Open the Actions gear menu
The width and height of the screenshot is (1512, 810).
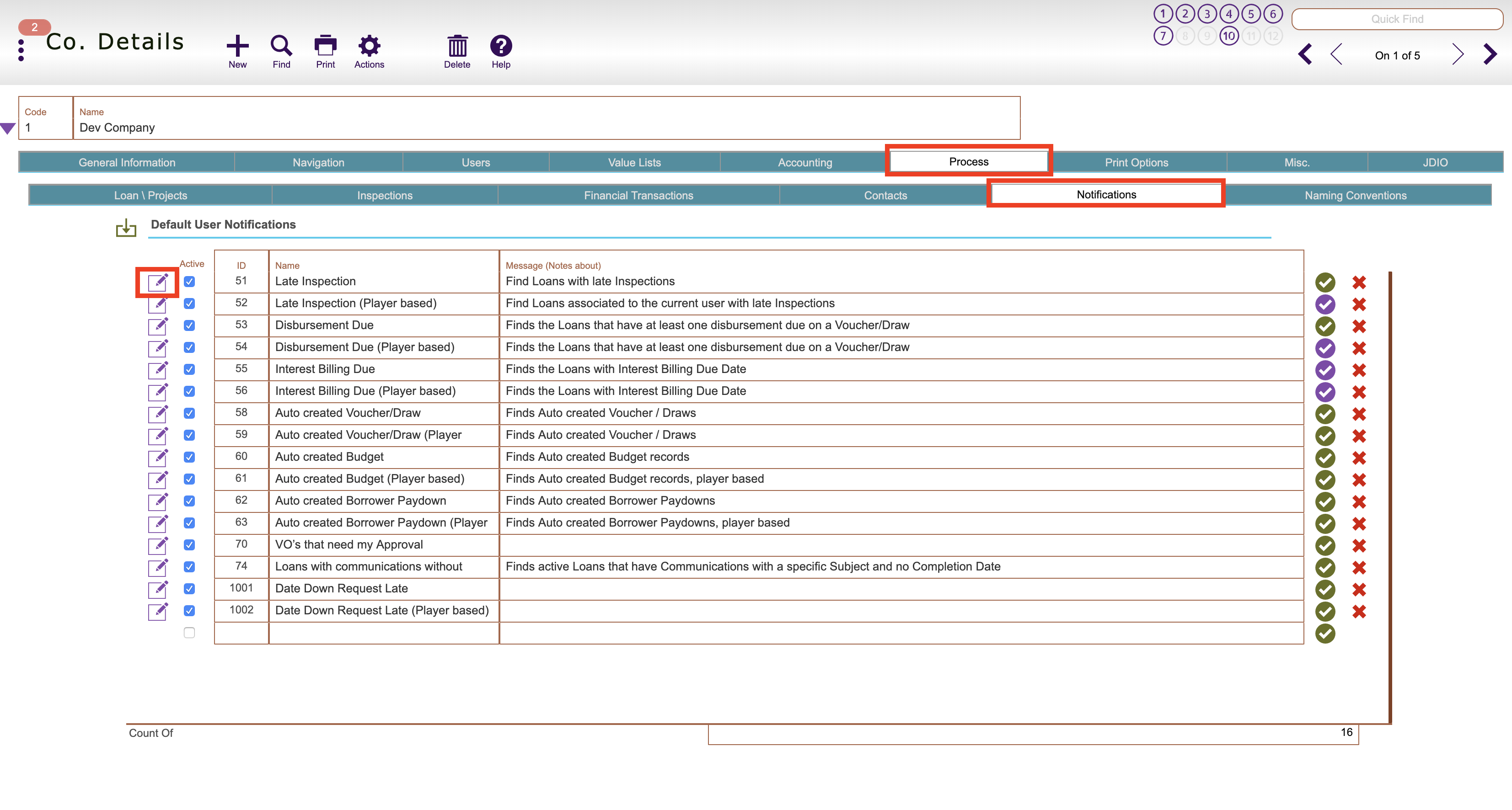coord(369,46)
